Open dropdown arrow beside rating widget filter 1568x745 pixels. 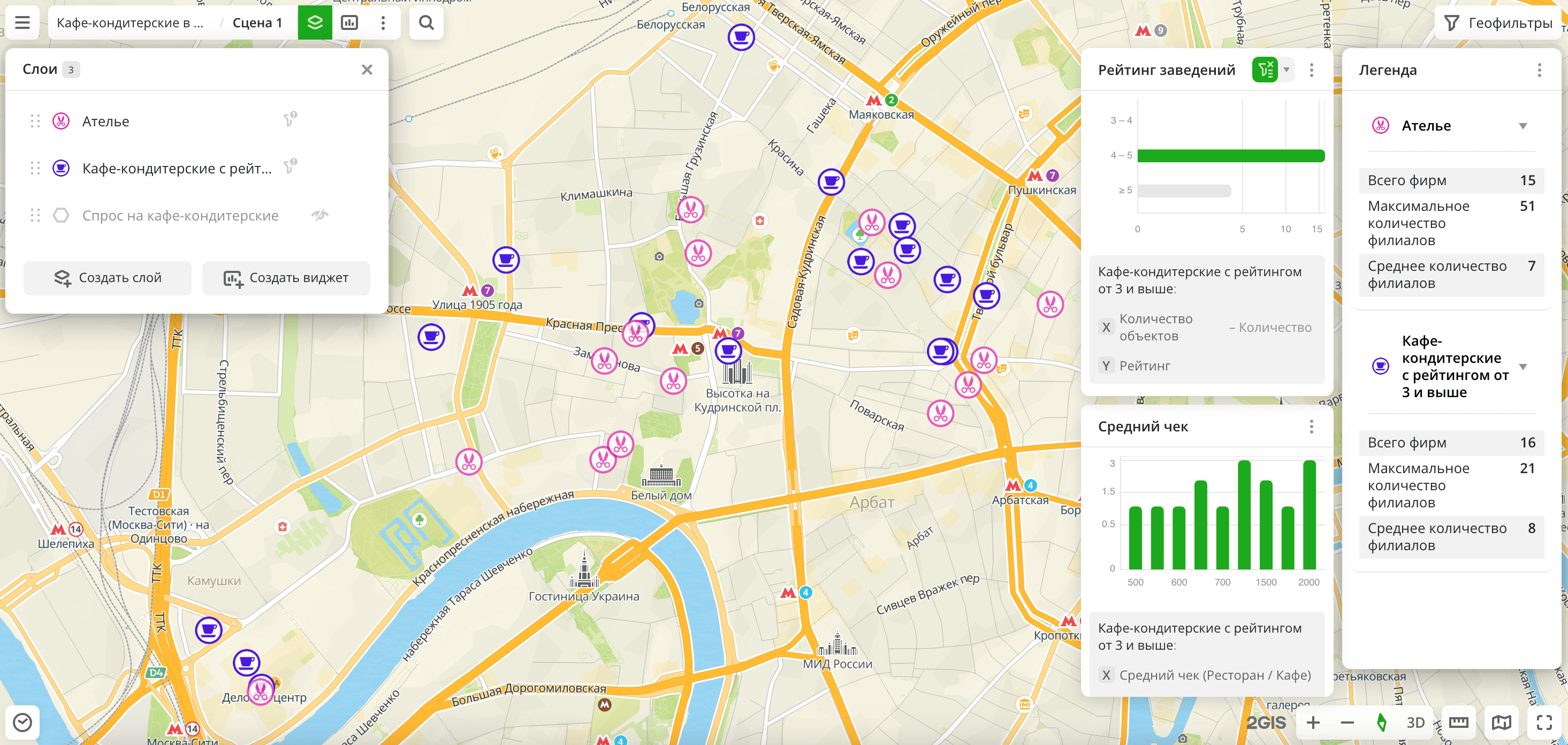(x=1286, y=70)
